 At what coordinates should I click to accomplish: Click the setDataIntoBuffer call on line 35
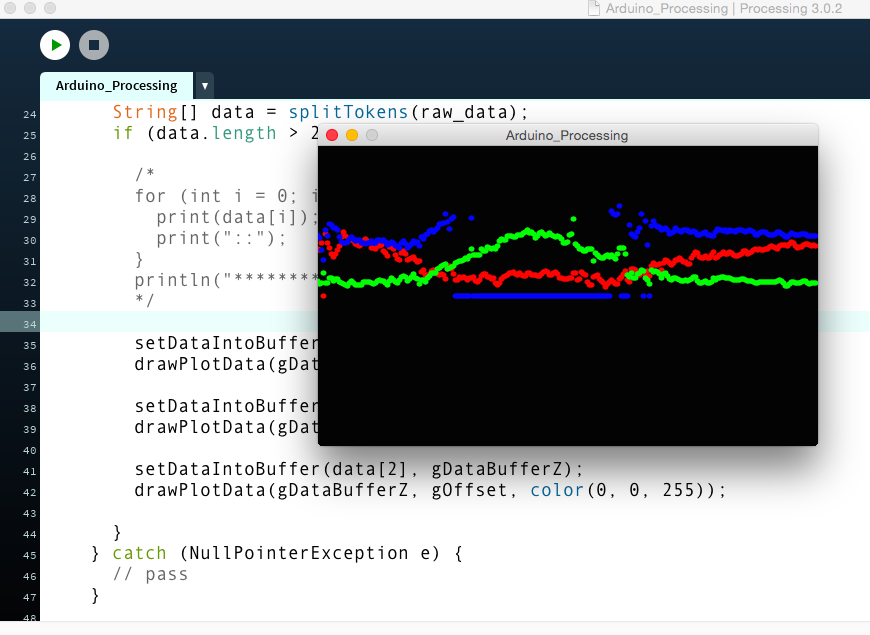pos(226,343)
